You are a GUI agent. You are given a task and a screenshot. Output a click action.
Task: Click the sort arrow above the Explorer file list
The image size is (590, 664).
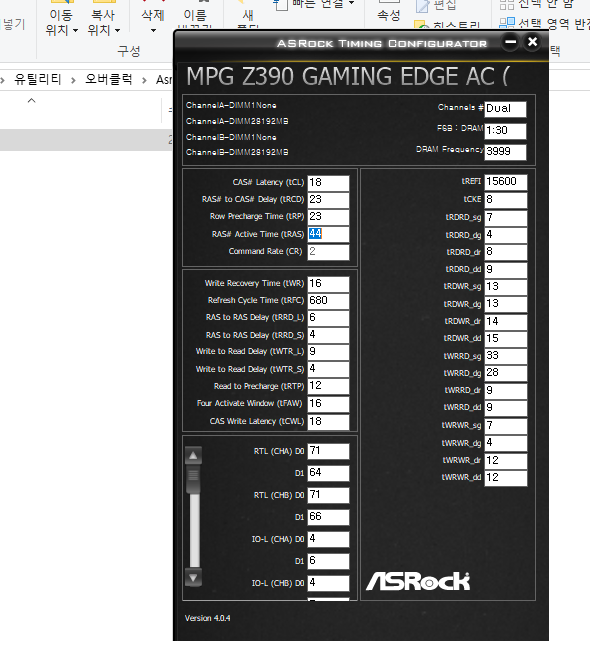tap(31, 101)
